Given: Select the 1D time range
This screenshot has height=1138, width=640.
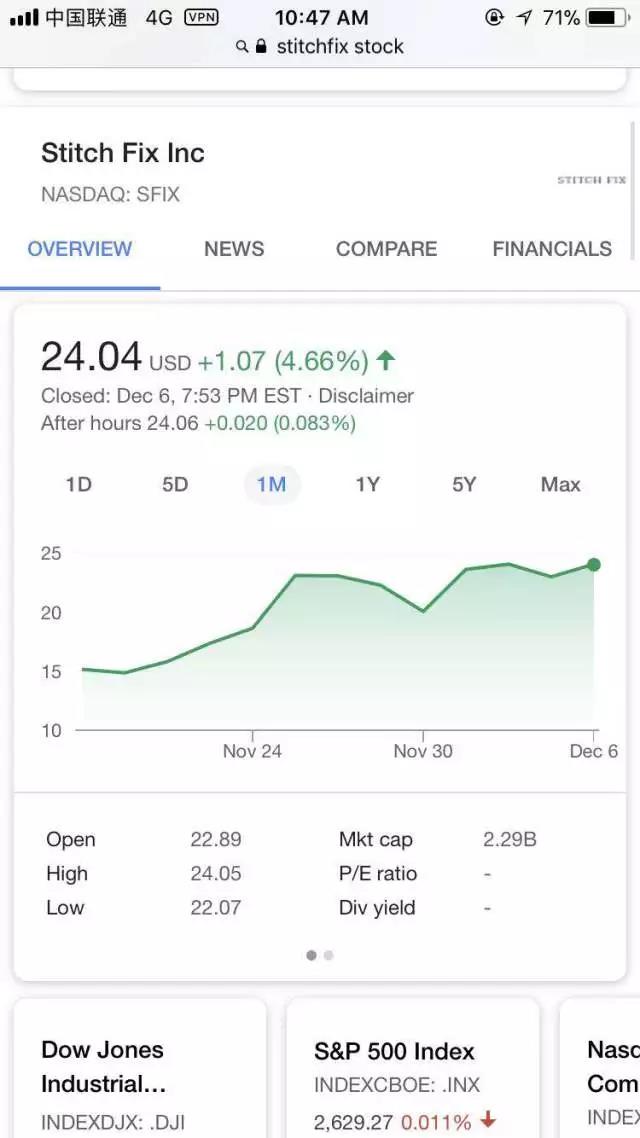Looking at the screenshot, I should point(79,485).
